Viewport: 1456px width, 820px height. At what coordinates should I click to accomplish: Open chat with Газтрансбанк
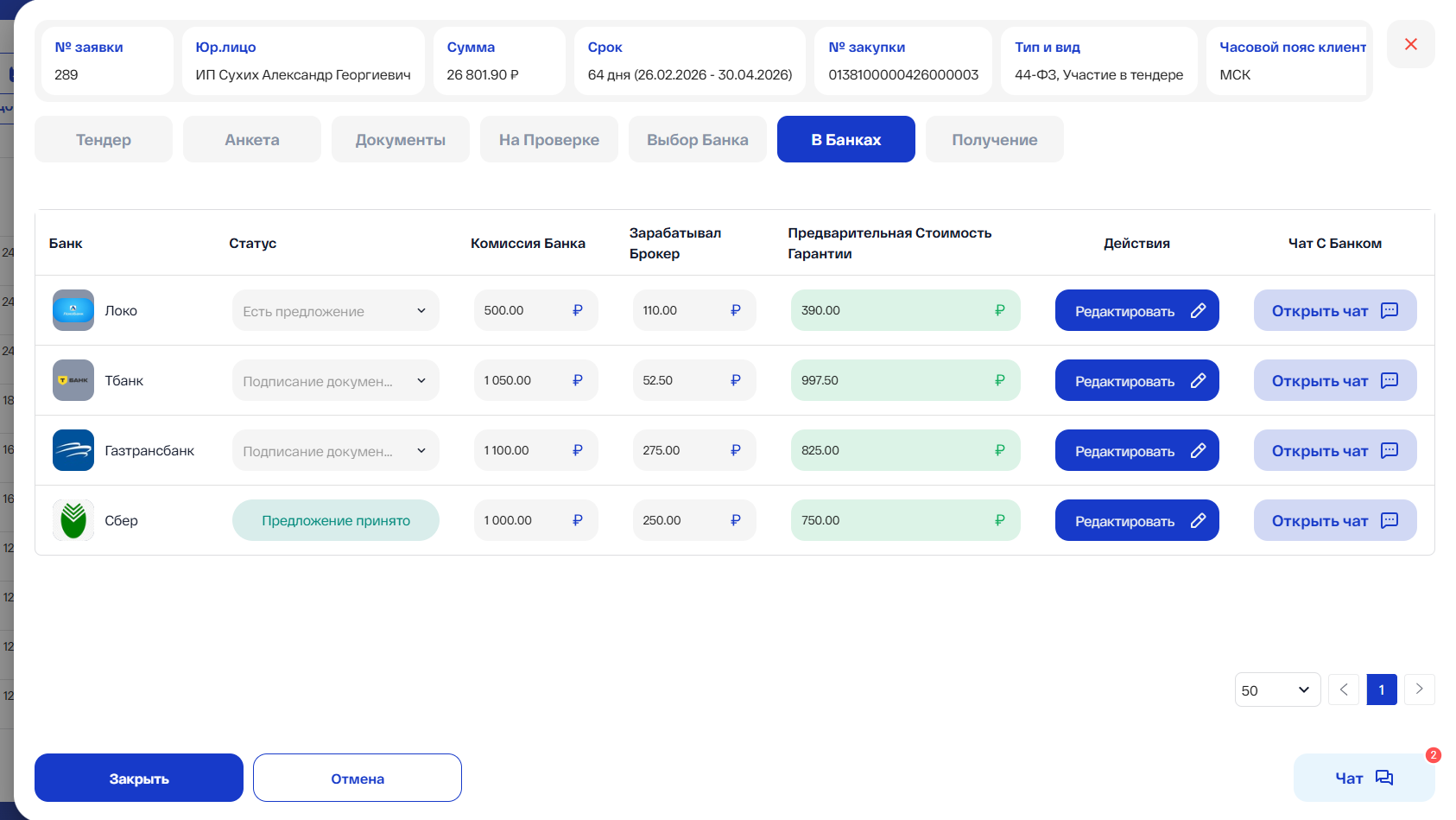click(1335, 450)
